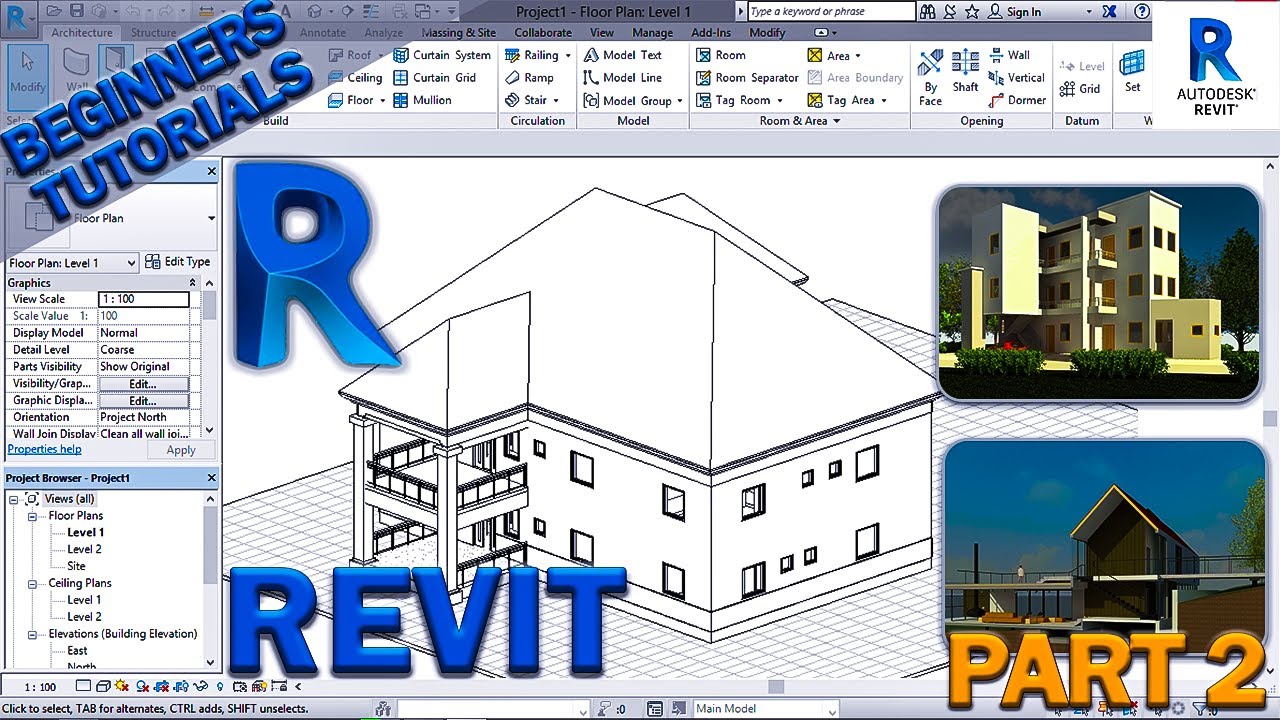This screenshot has height=720, width=1280.
Task: Toggle Crop View in view control bar
Action: (163, 687)
